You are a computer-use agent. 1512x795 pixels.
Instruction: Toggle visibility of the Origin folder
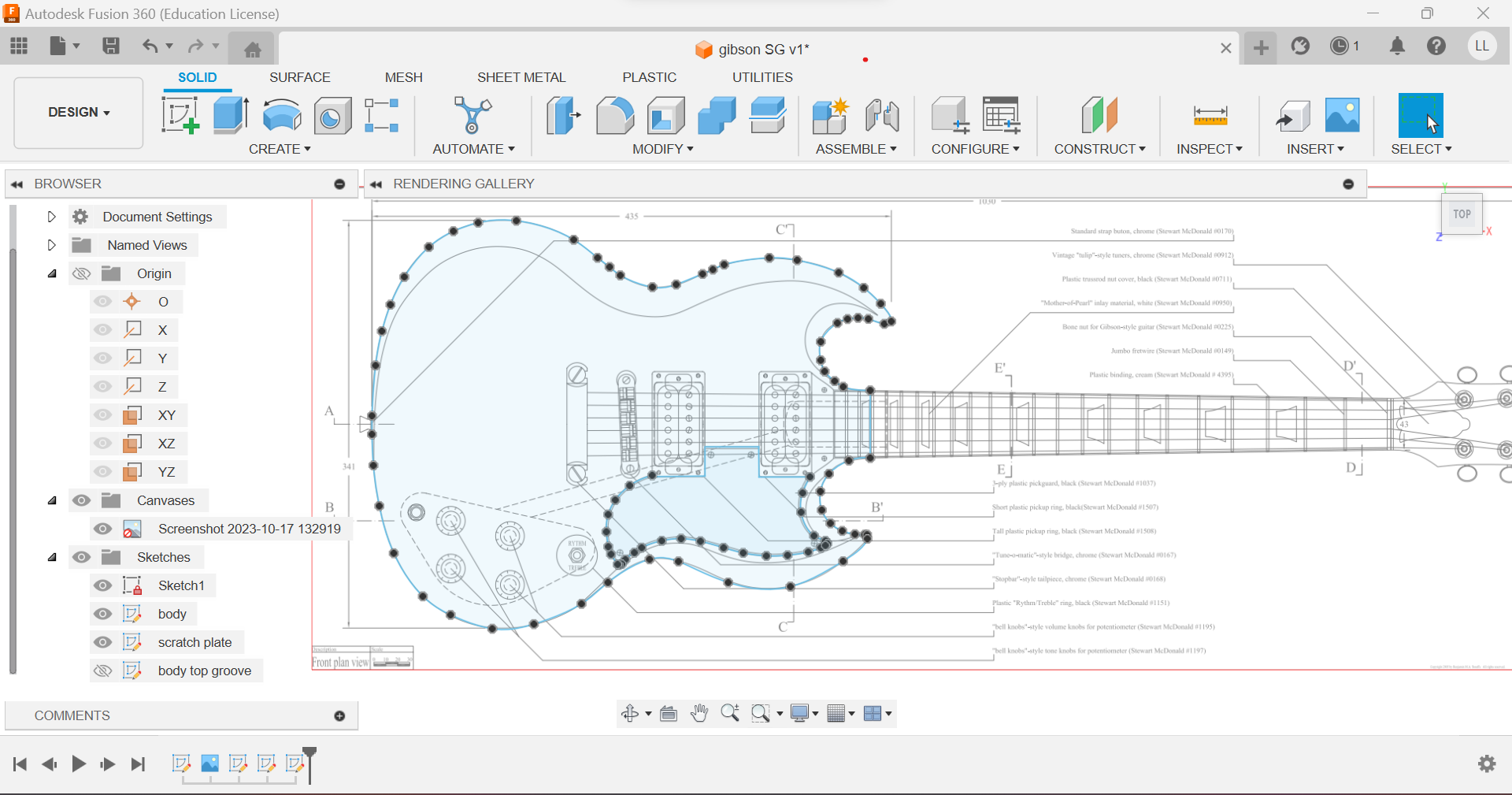81,273
